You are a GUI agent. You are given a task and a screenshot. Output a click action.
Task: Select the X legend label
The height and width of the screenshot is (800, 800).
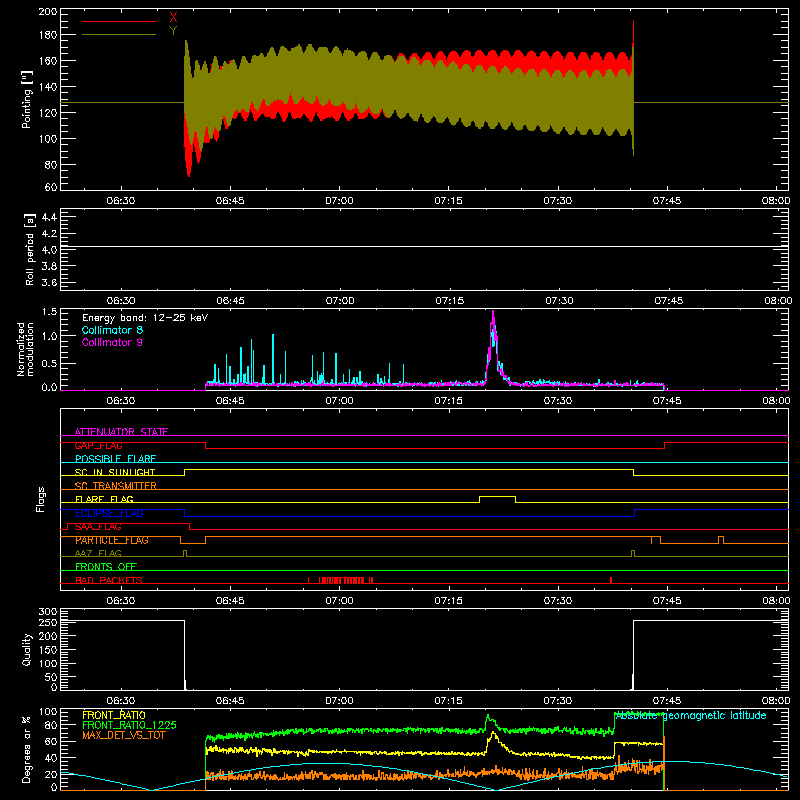tap(173, 18)
